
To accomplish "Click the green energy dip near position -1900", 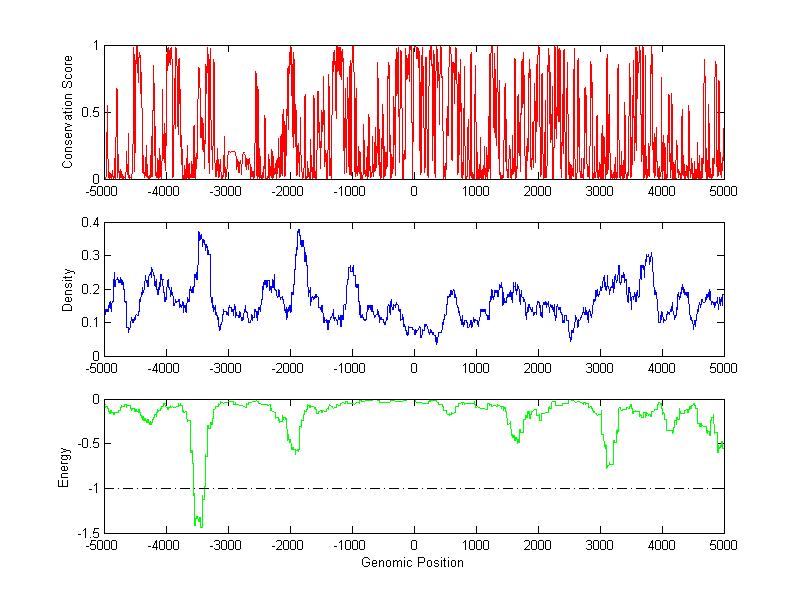I will pyautogui.click(x=296, y=450).
